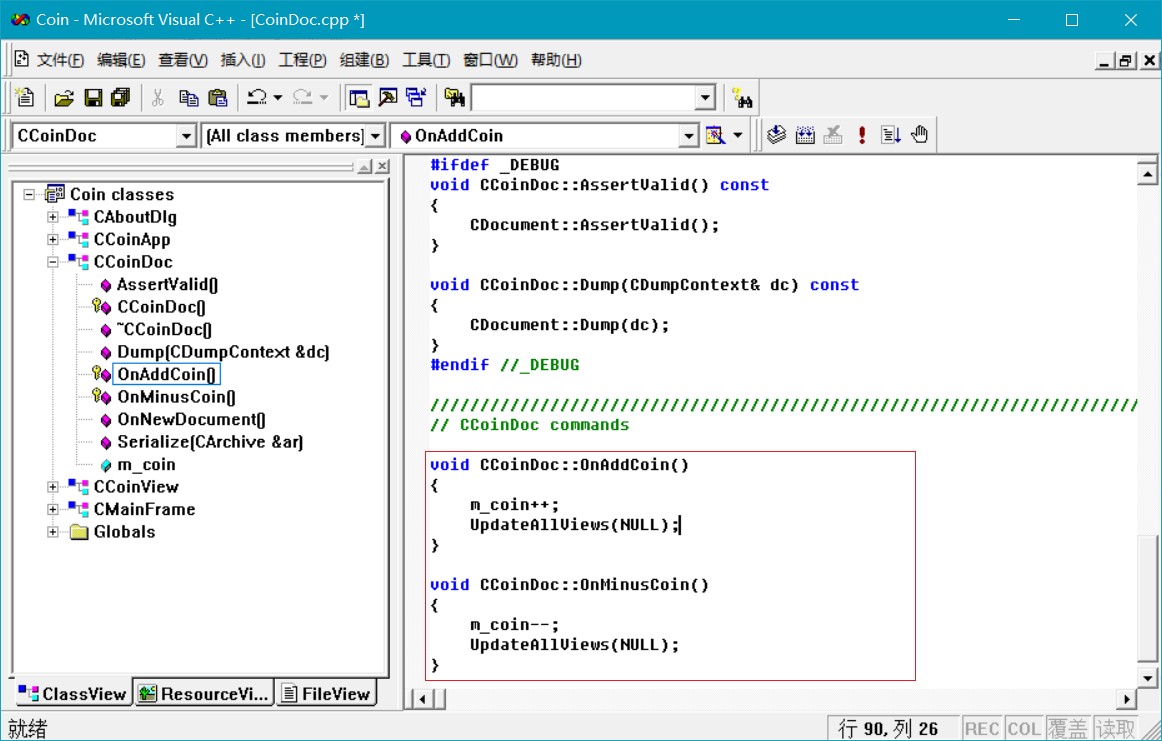Screen dimensions: 1162x741
Task: Click the Undo arrow icon
Action: click(x=256, y=97)
